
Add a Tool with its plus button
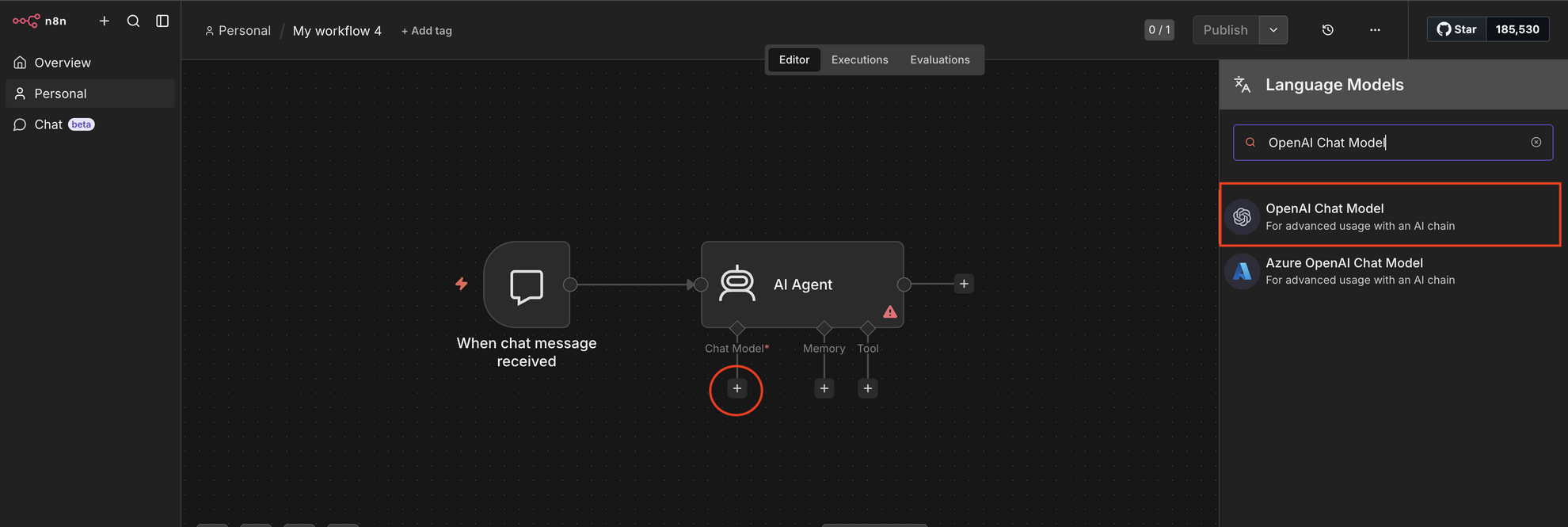click(x=868, y=388)
